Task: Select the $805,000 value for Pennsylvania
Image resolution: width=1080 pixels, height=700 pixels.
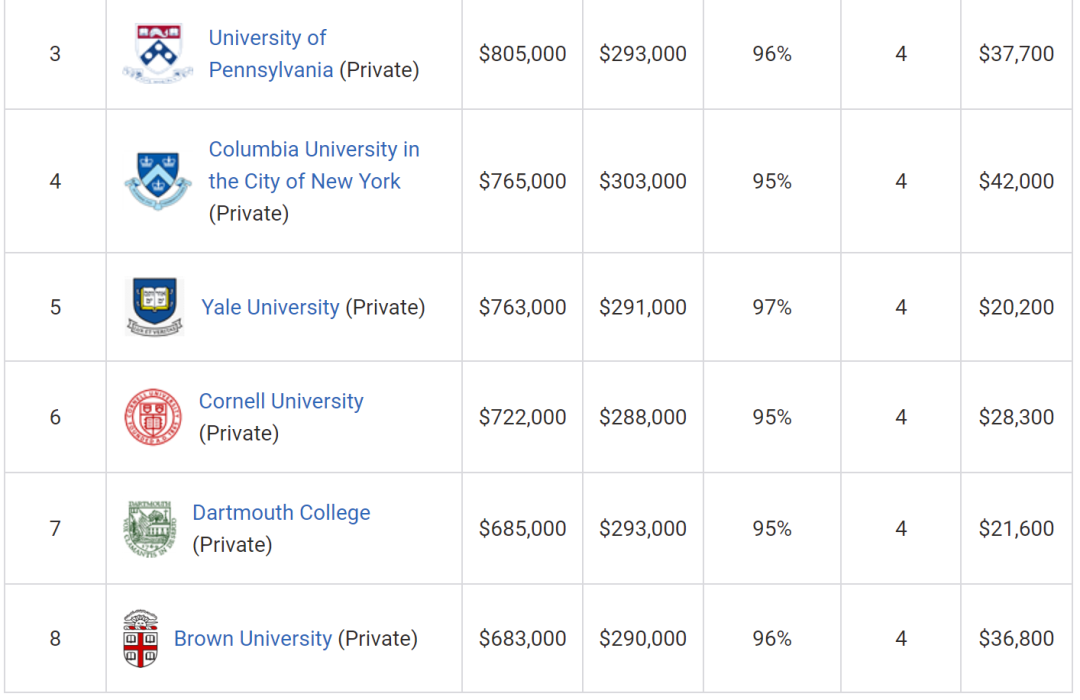Action: pyautogui.click(x=522, y=54)
